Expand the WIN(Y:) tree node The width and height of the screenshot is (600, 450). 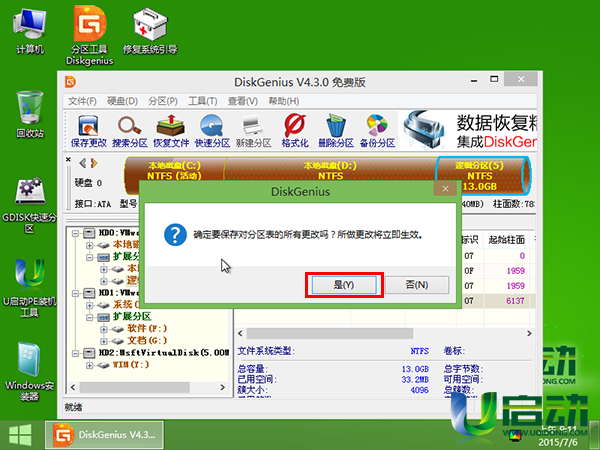[x=90, y=365]
